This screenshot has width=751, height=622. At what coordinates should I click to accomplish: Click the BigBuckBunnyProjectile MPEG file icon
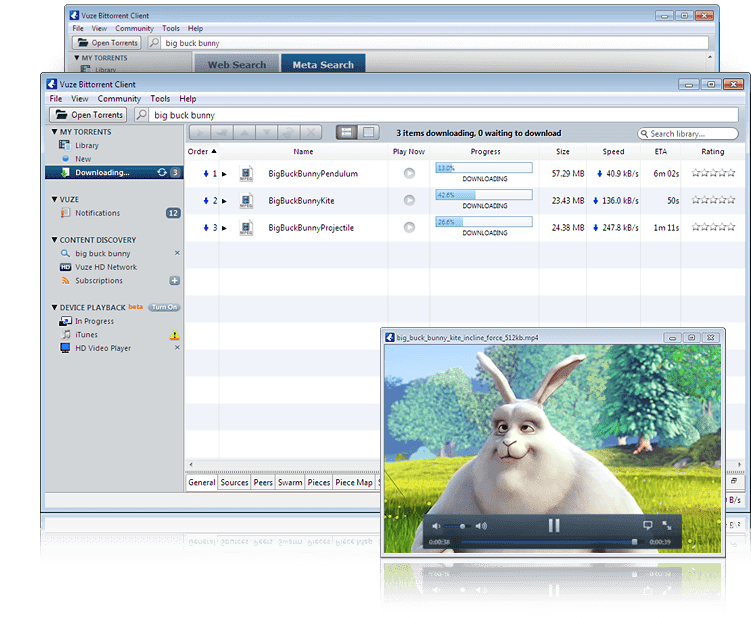point(246,227)
